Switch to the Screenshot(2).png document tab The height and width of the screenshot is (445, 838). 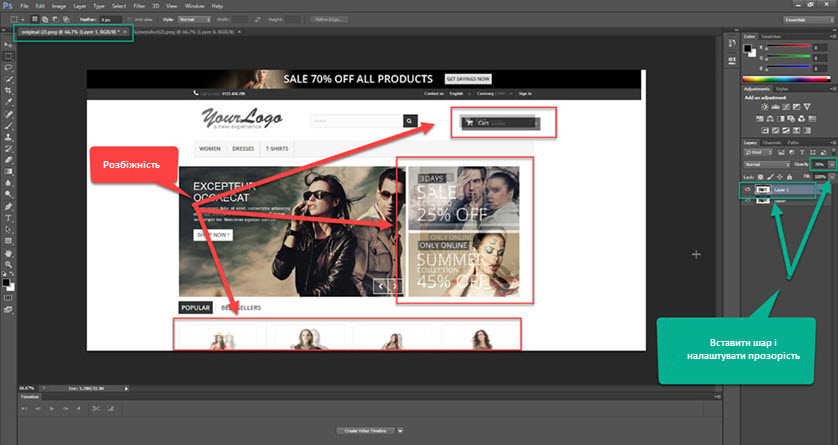pos(184,32)
